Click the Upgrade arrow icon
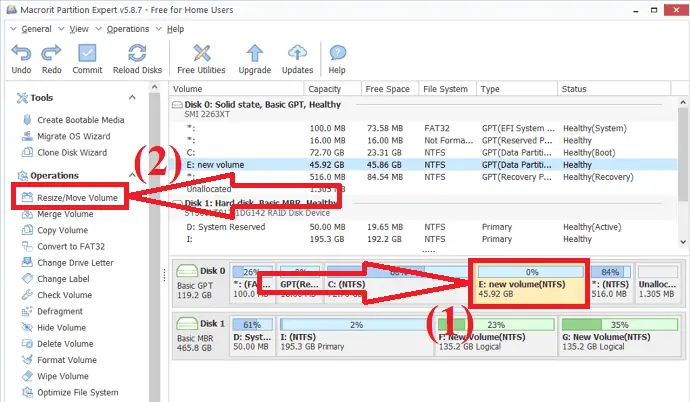 pyautogui.click(x=254, y=53)
